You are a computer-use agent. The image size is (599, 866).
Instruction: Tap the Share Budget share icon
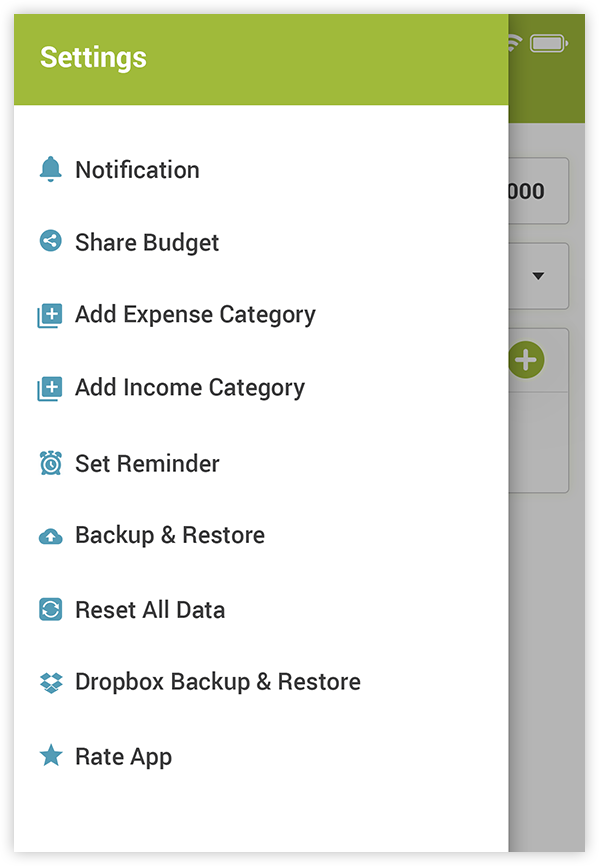[50, 241]
